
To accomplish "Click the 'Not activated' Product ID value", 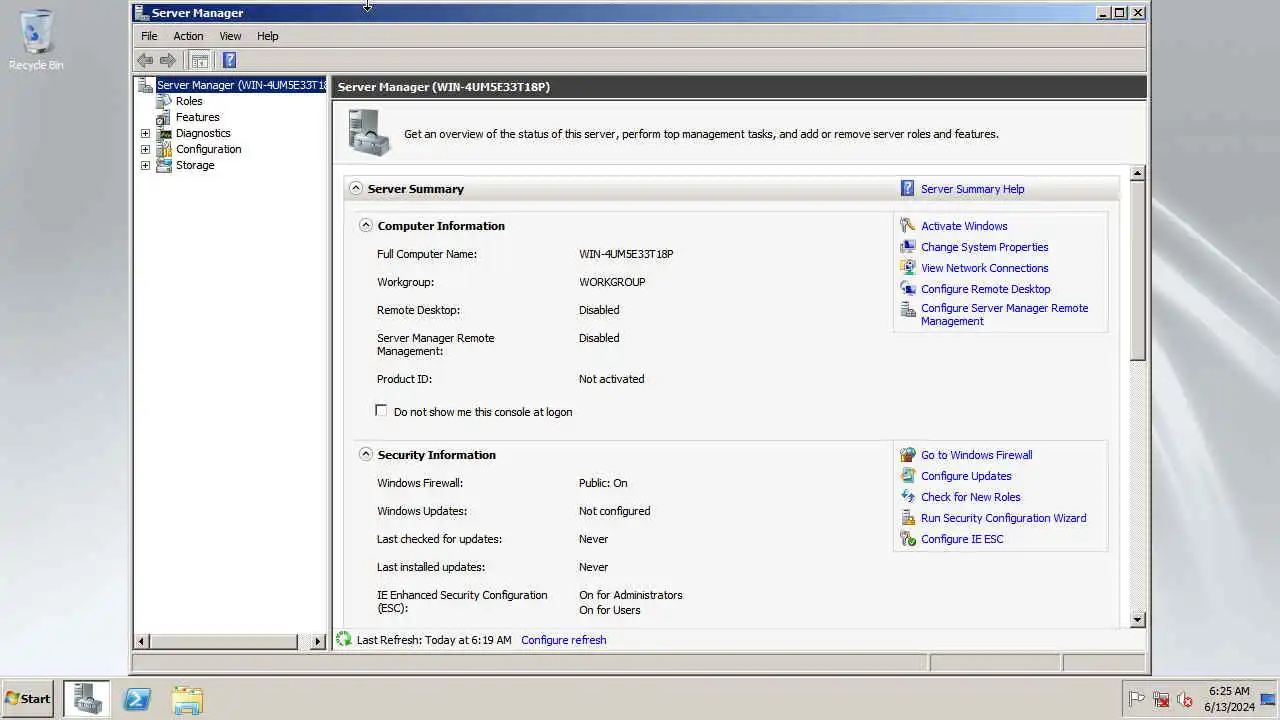I will pos(611,379).
